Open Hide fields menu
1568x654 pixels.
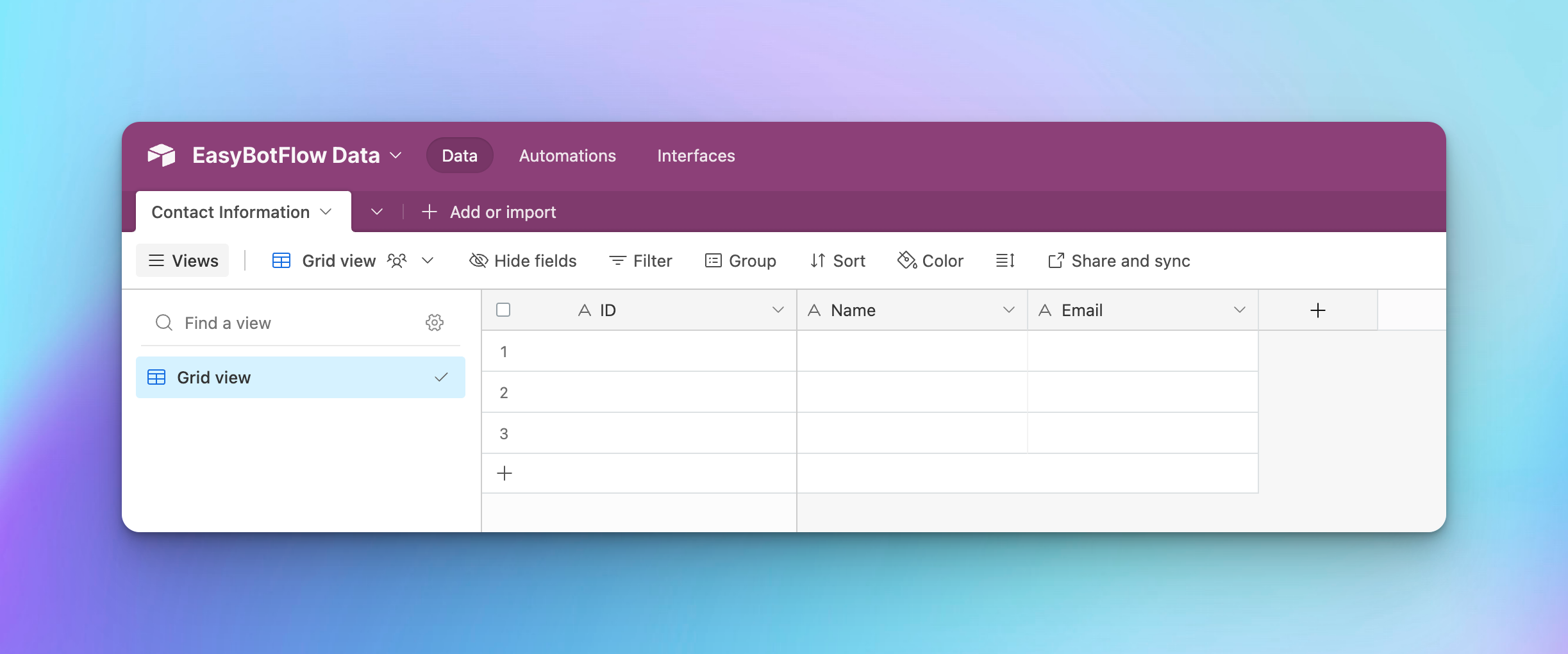(523, 261)
